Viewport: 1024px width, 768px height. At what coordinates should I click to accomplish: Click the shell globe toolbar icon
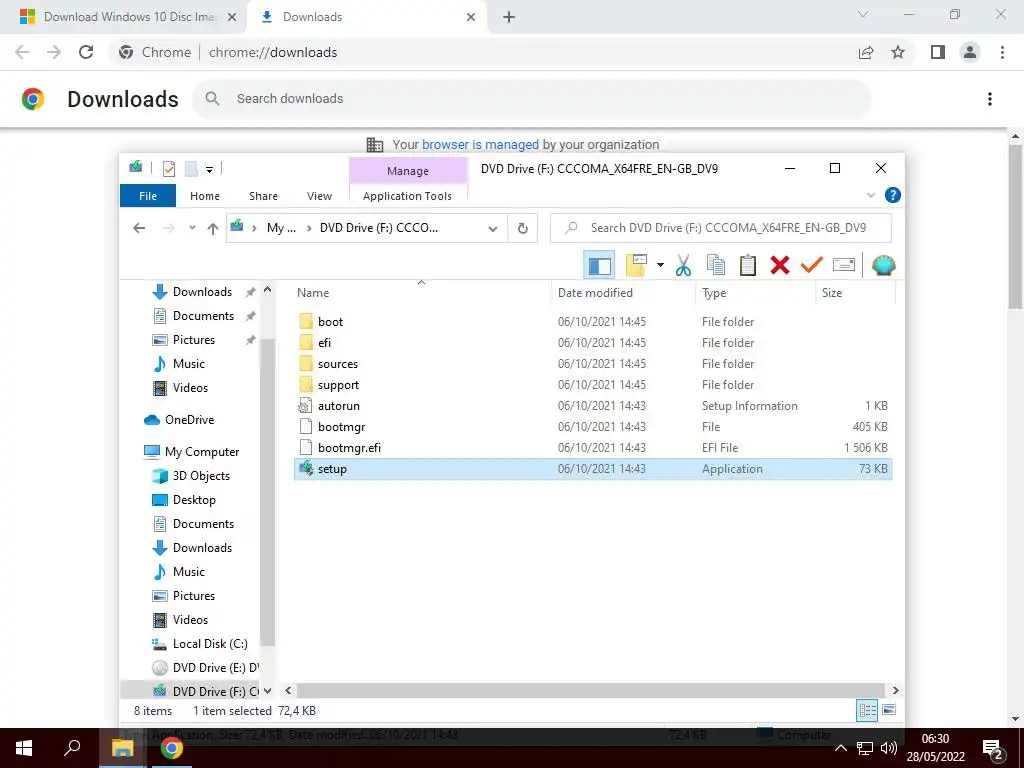pyautogui.click(x=883, y=265)
